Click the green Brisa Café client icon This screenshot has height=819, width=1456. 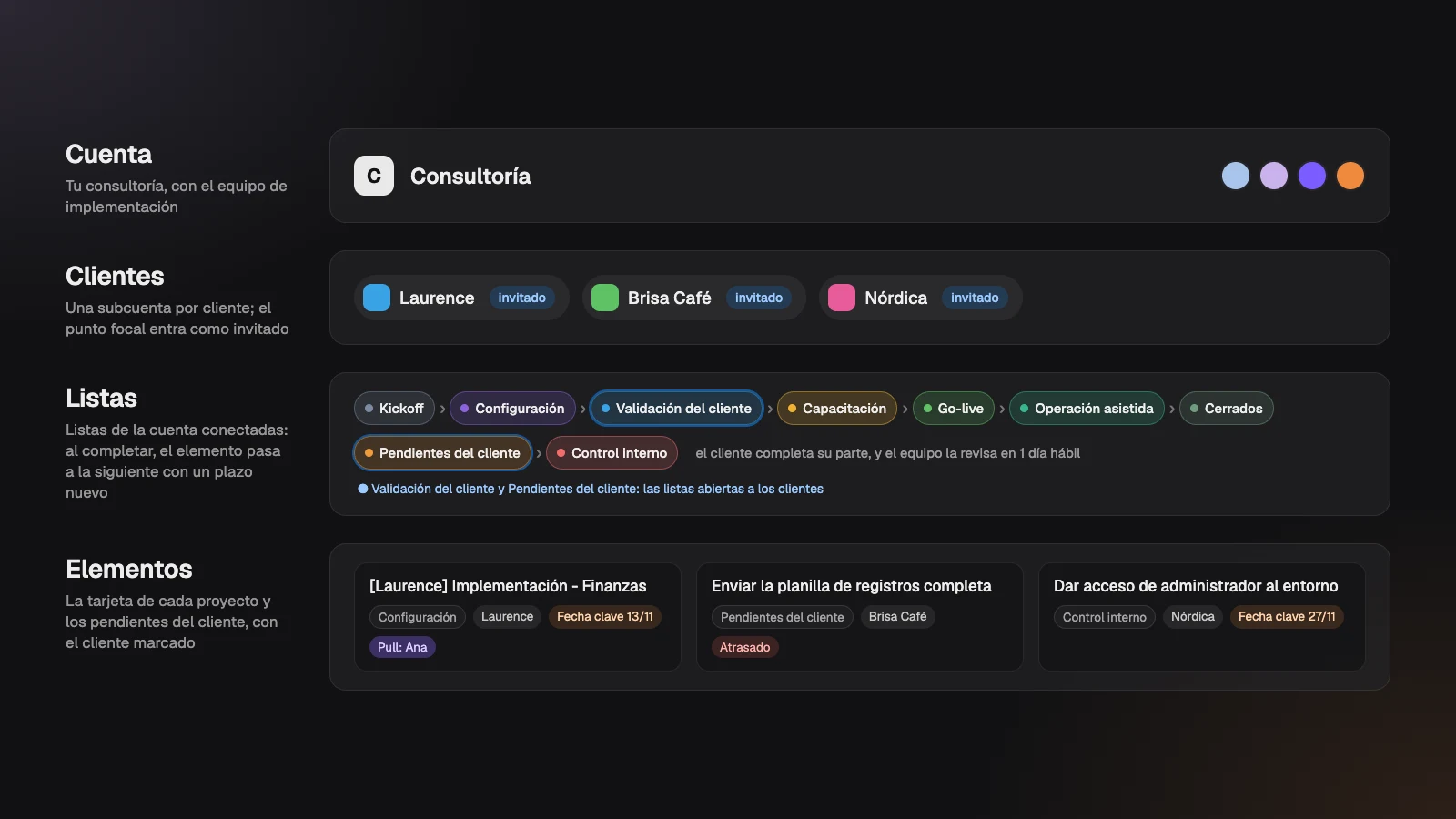click(x=605, y=298)
